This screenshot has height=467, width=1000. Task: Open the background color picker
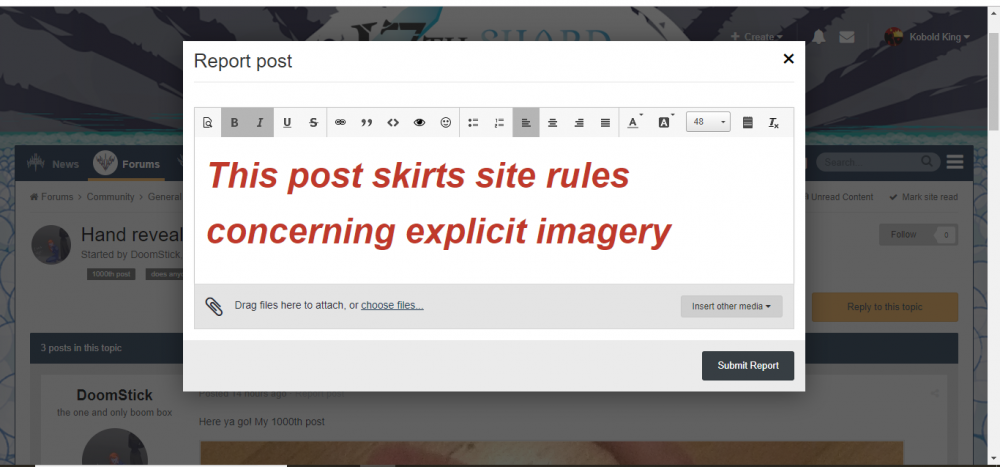[x=665, y=122]
